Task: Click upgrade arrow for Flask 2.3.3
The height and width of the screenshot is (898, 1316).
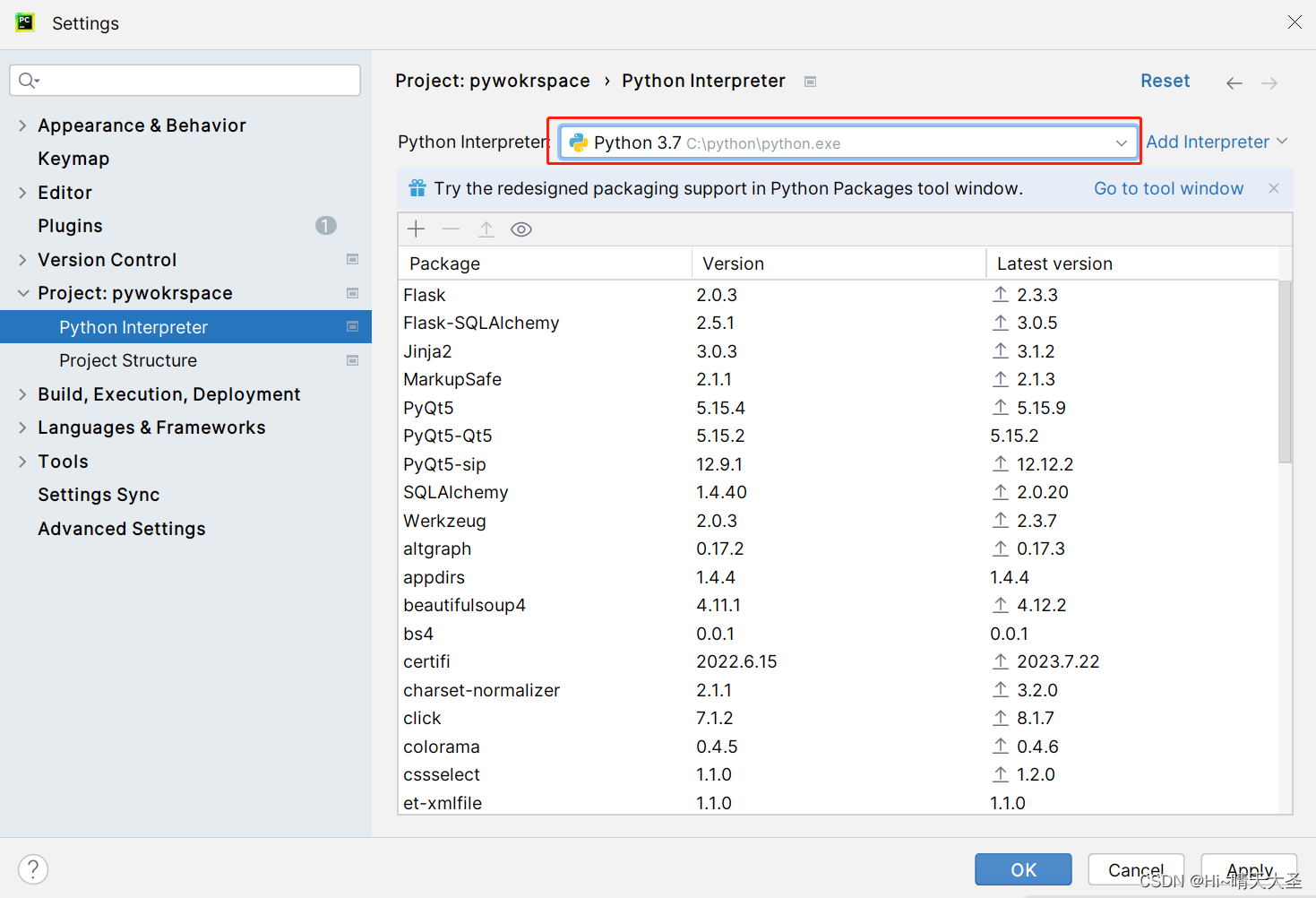Action: [x=1001, y=295]
